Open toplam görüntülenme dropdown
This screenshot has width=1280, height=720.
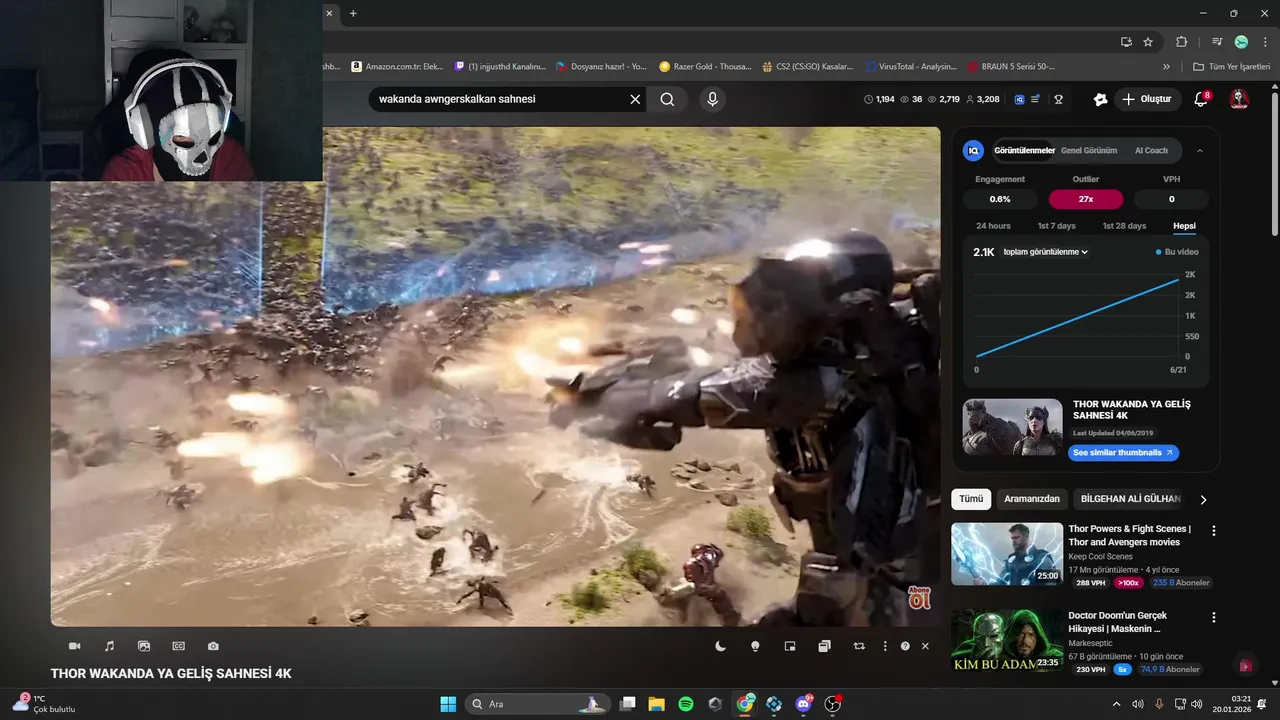pyautogui.click(x=1045, y=252)
